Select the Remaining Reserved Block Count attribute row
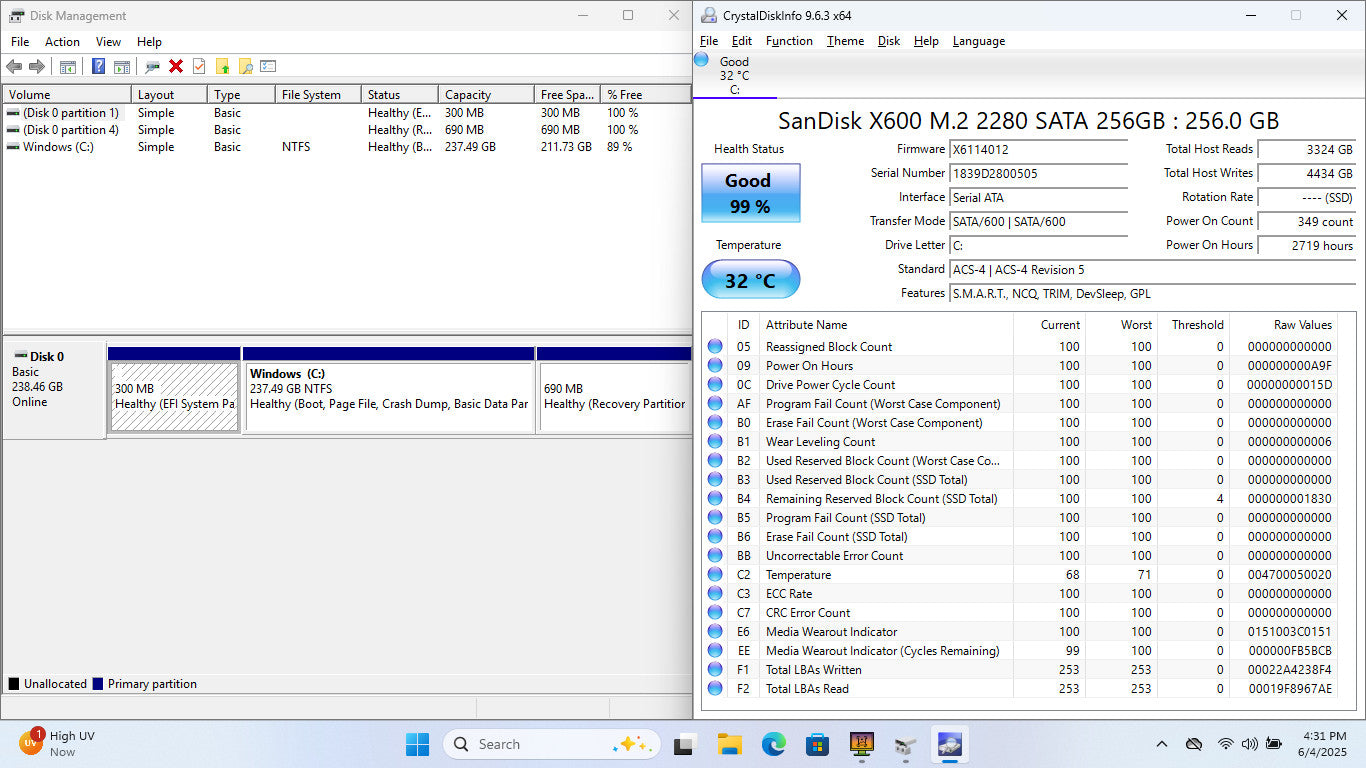 1020,498
